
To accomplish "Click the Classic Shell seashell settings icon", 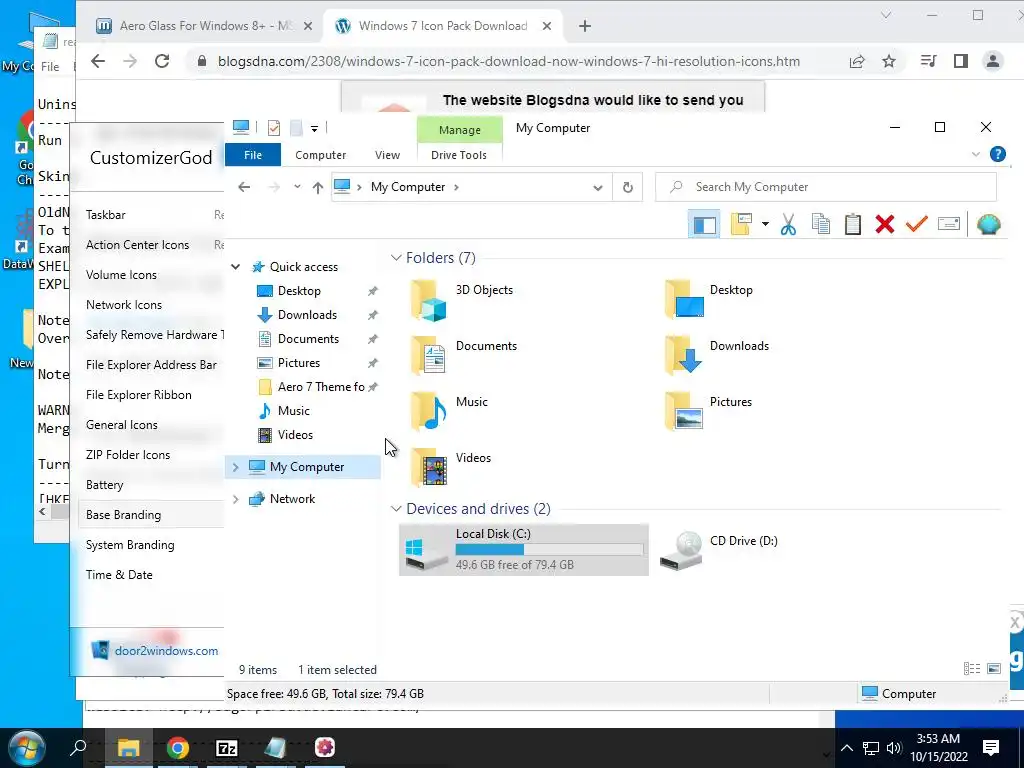I will pyautogui.click(x=989, y=224).
